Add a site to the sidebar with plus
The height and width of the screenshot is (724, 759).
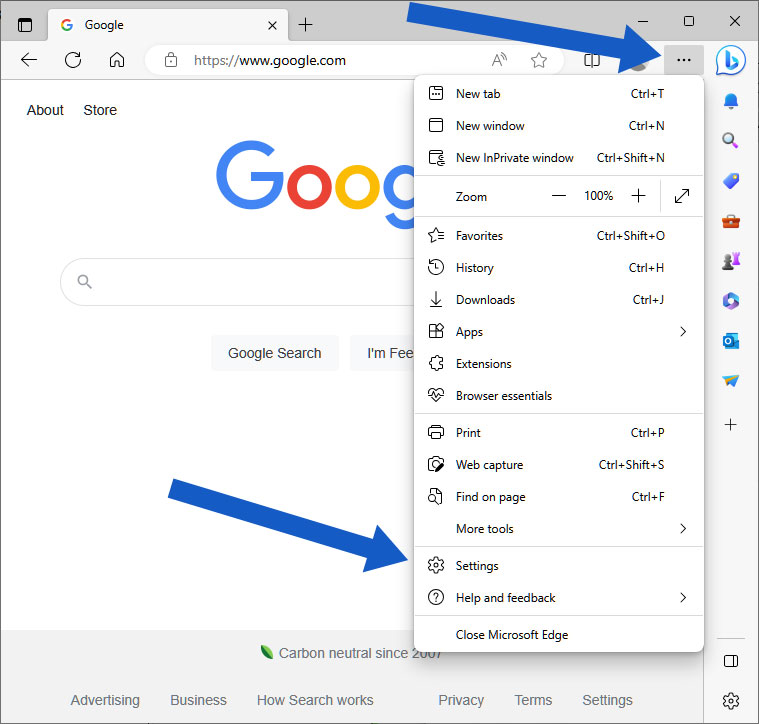point(730,424)
